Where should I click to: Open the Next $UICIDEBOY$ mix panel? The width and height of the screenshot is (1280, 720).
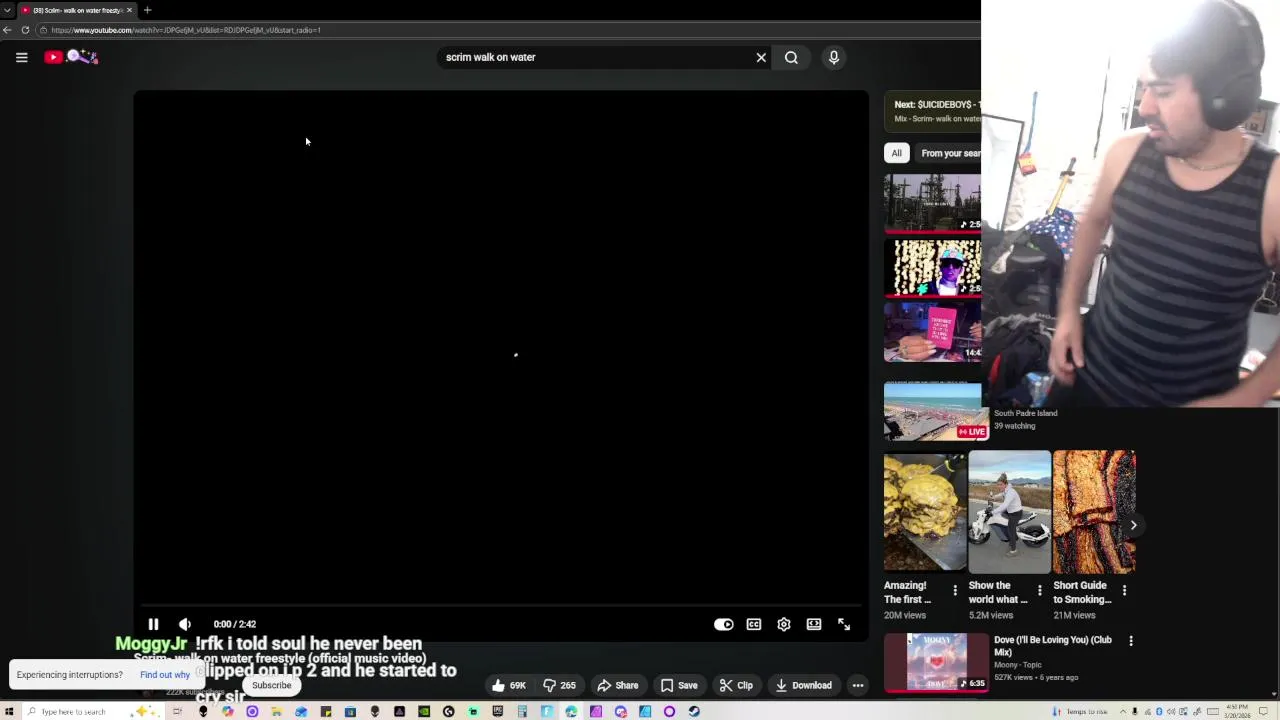click(933, 111)
